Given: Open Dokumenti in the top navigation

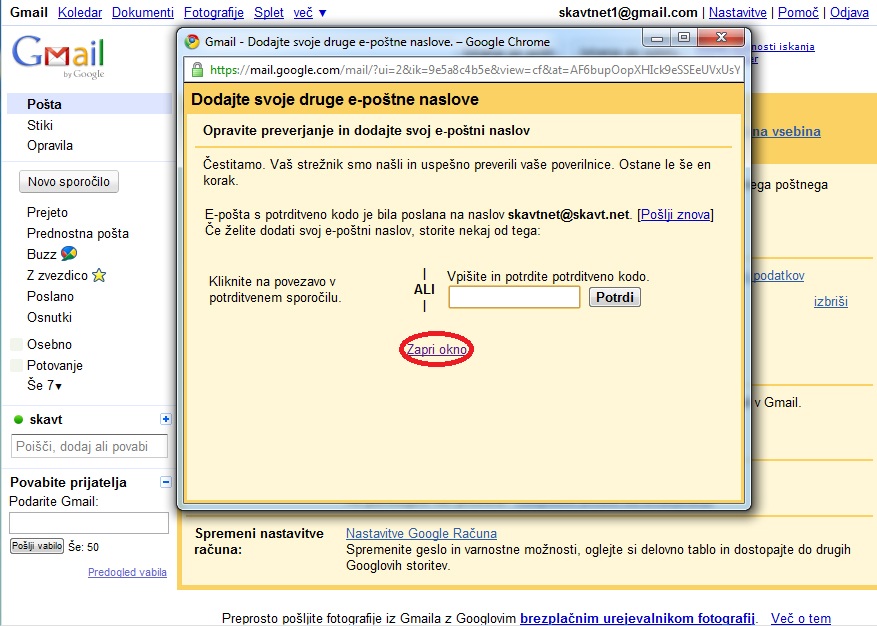Looking at the screenshot, I should (x=143, y=12).
